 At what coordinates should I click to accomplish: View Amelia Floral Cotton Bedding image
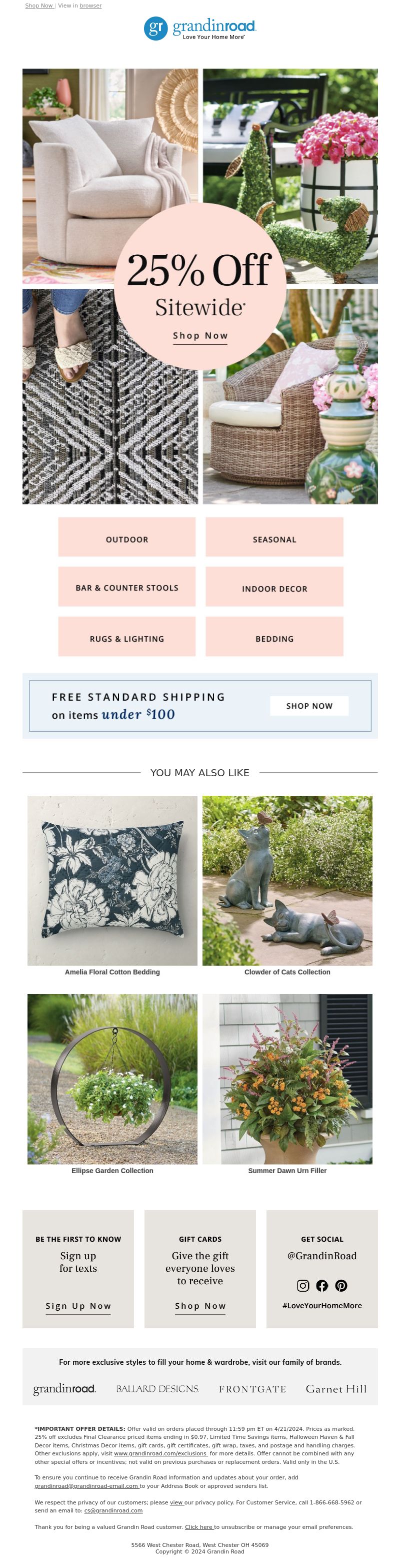point(112,880)
